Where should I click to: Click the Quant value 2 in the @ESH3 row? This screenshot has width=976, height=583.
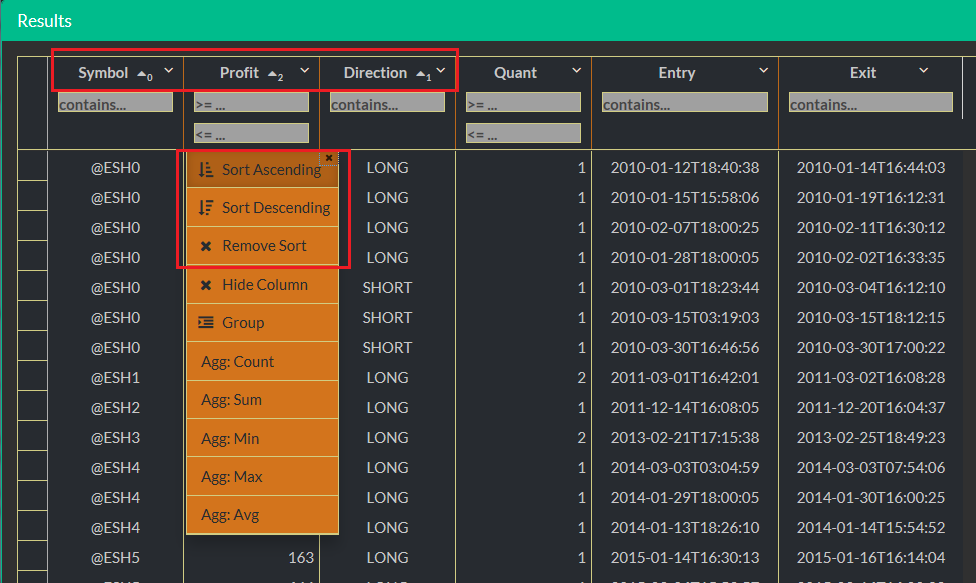point(581,437)
